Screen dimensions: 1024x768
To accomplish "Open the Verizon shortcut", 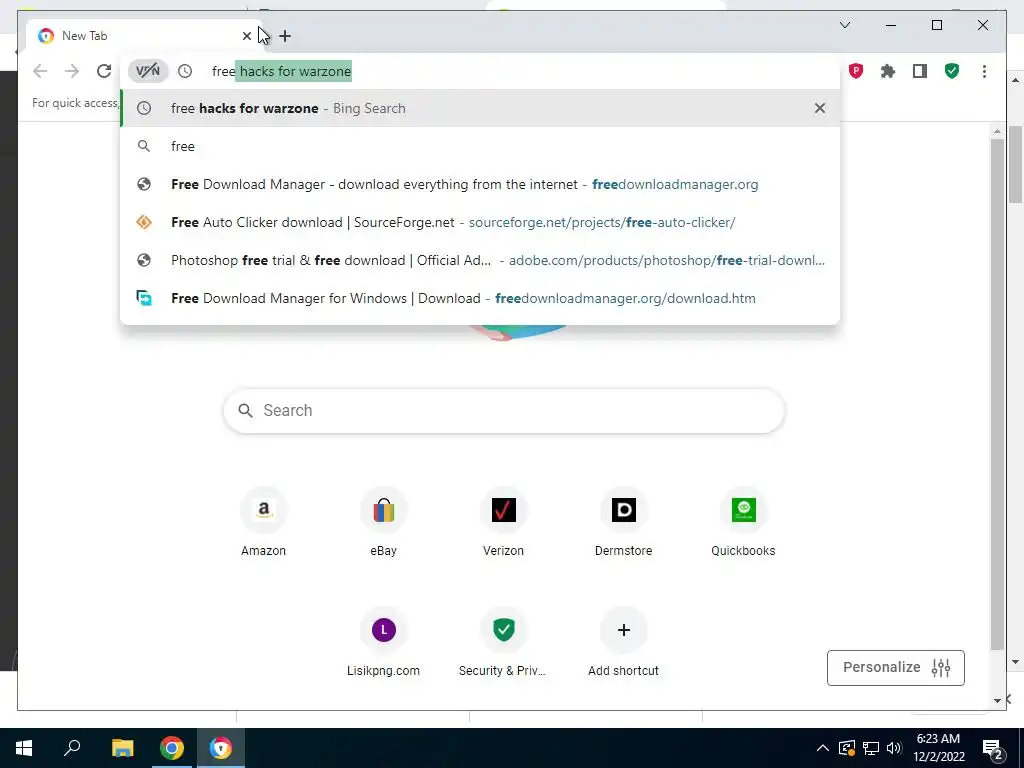I will click(504, 522).
